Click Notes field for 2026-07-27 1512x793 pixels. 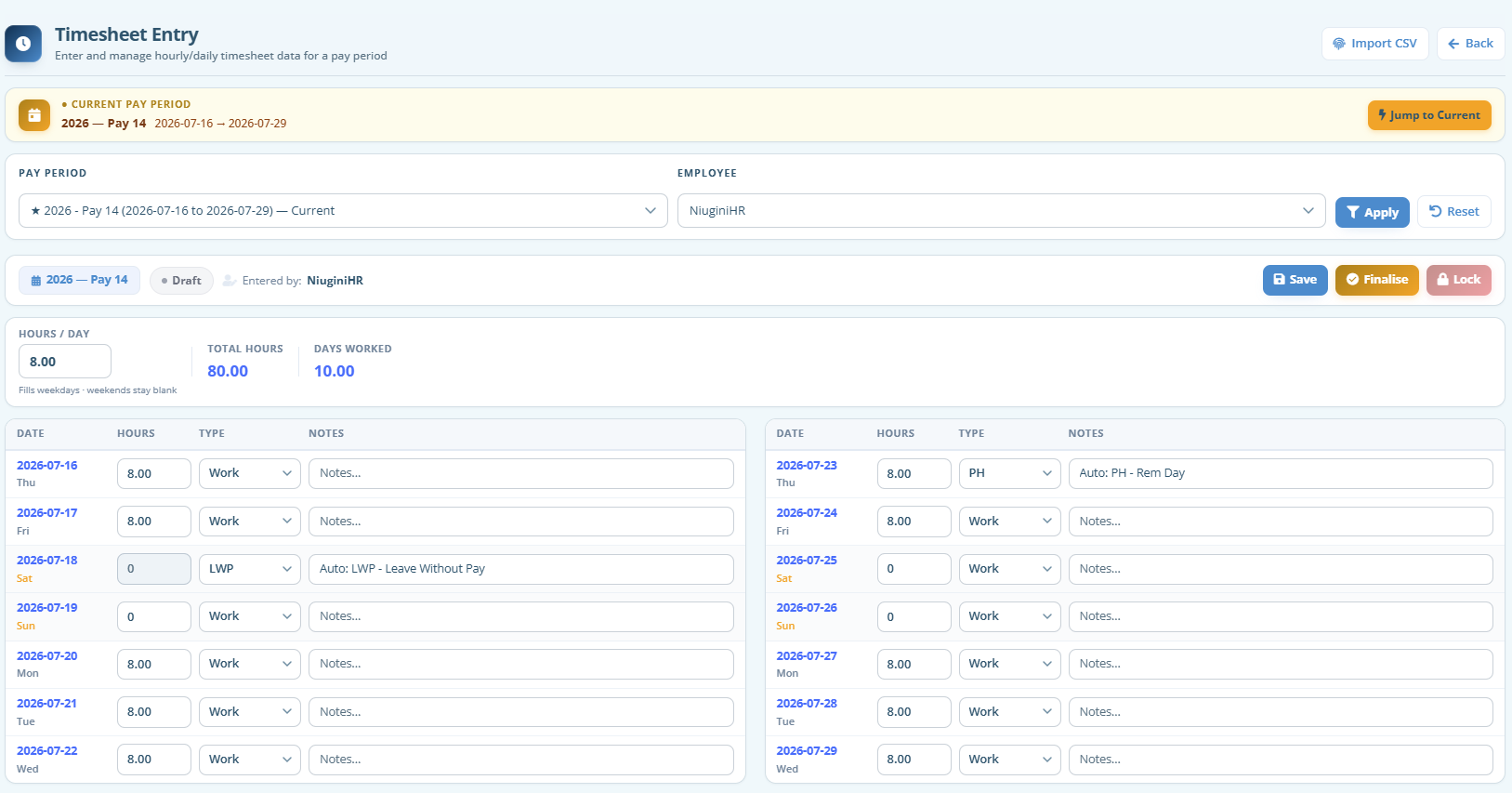tap(1281, 664)
